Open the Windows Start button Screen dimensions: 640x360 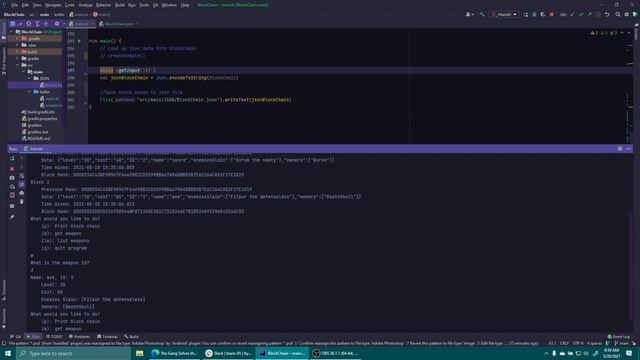(8, 353)
